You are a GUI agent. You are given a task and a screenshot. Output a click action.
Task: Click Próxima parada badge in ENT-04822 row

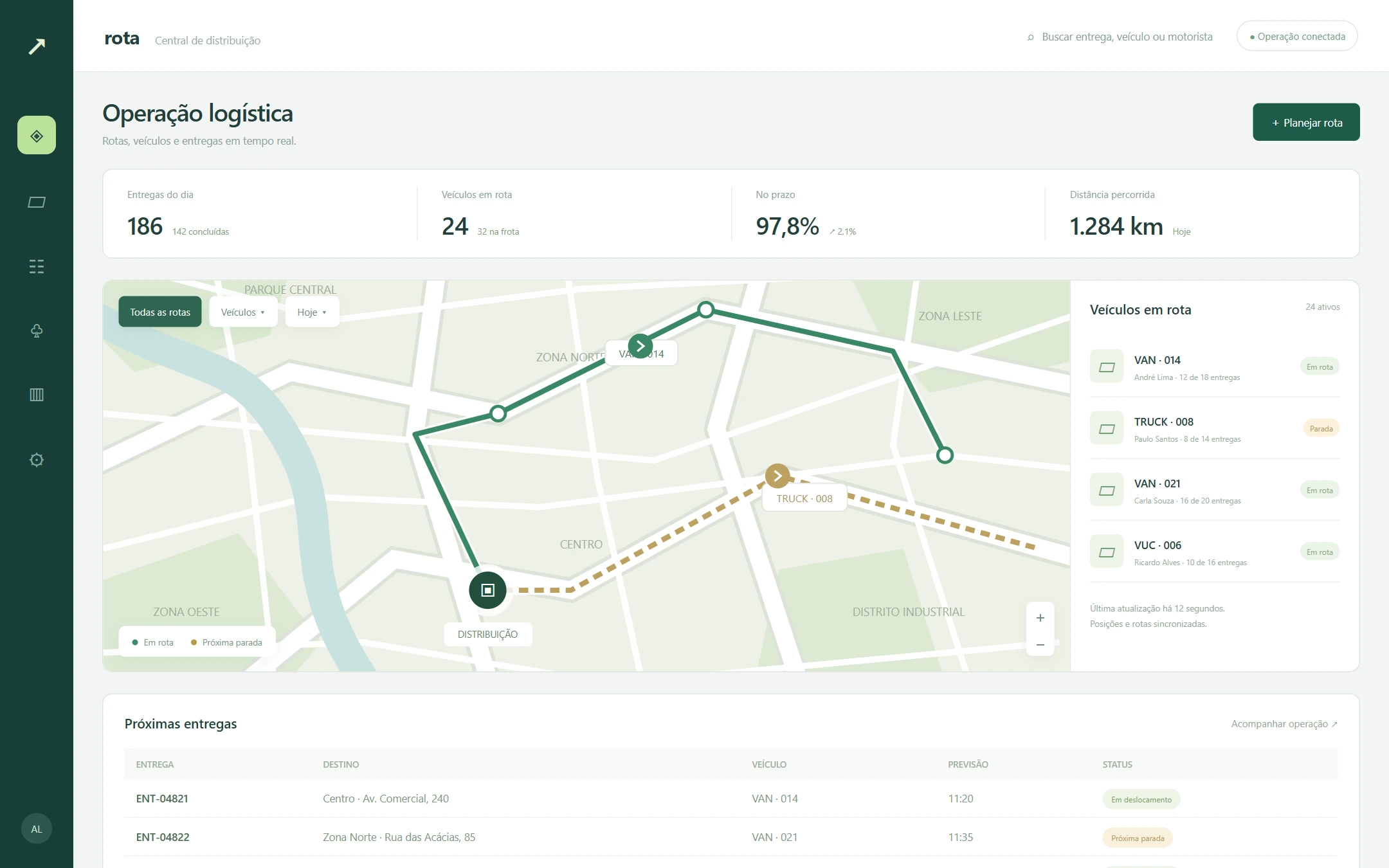point(1138,838)
